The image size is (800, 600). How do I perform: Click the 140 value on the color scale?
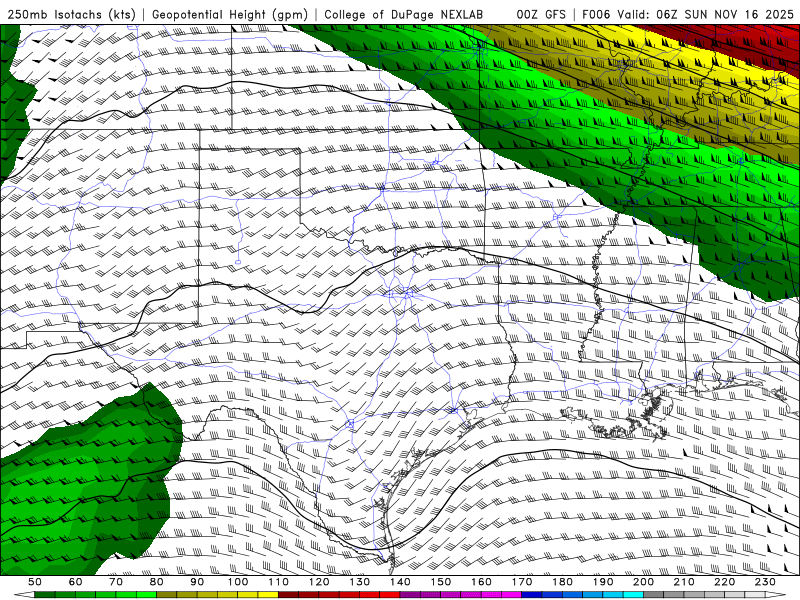coord(400,582)
